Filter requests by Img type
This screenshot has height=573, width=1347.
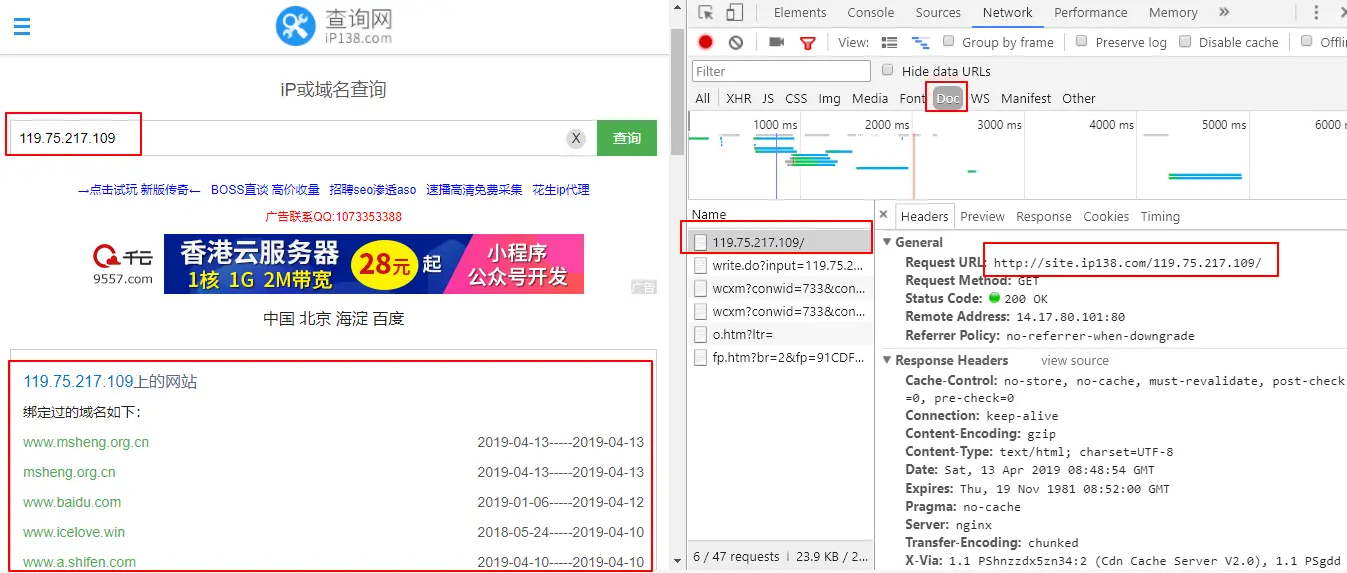(x=829, y=98)
